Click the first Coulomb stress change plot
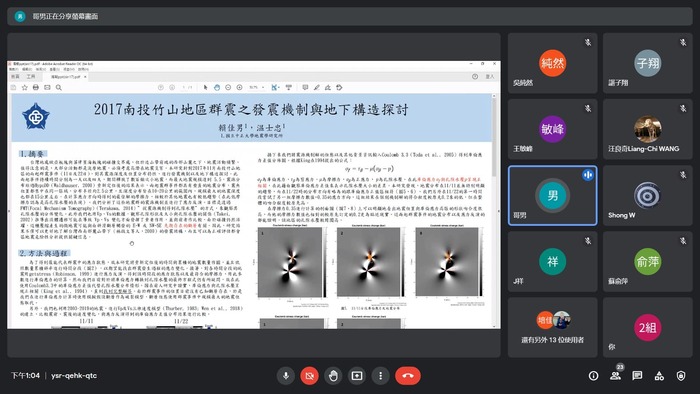 (x=291, y=262)
